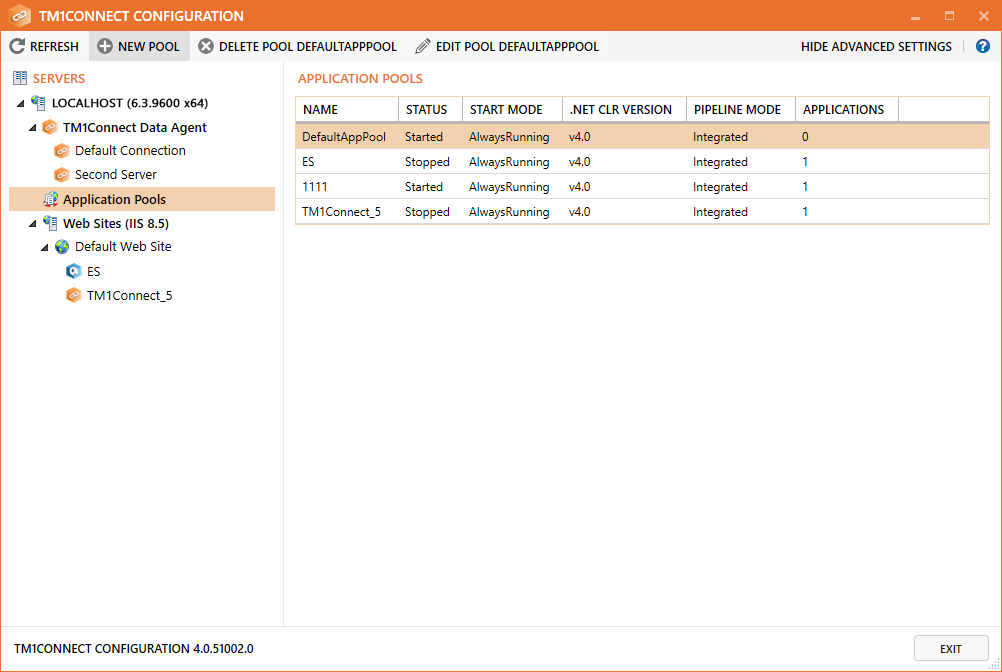Click Stopped status in TM1Connect_5 row
1002x672 pixels.
(427, 211)
